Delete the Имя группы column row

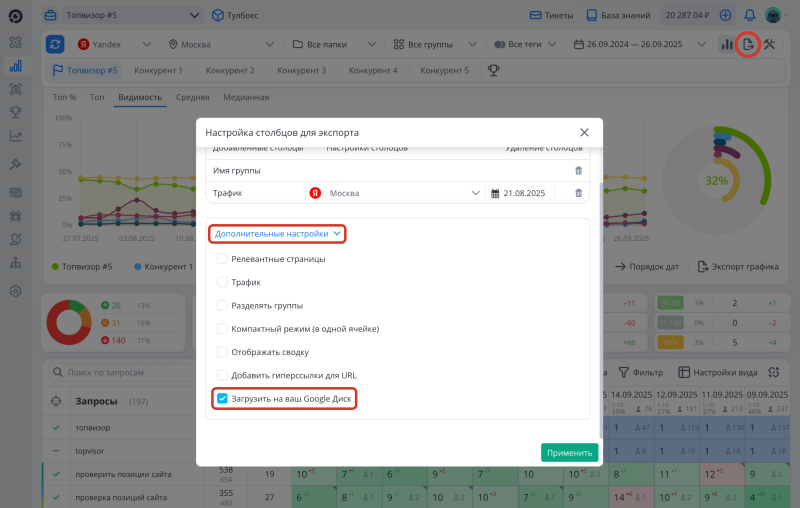(x=578, y=171)
